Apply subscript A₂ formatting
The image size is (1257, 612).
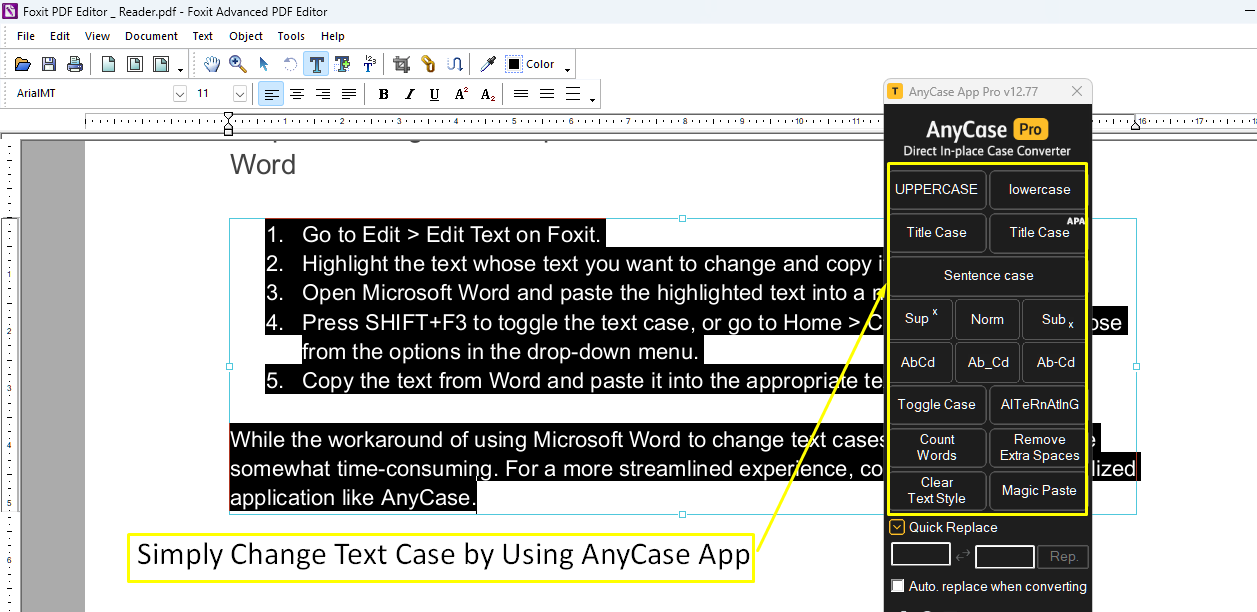(x=487, y=94)
